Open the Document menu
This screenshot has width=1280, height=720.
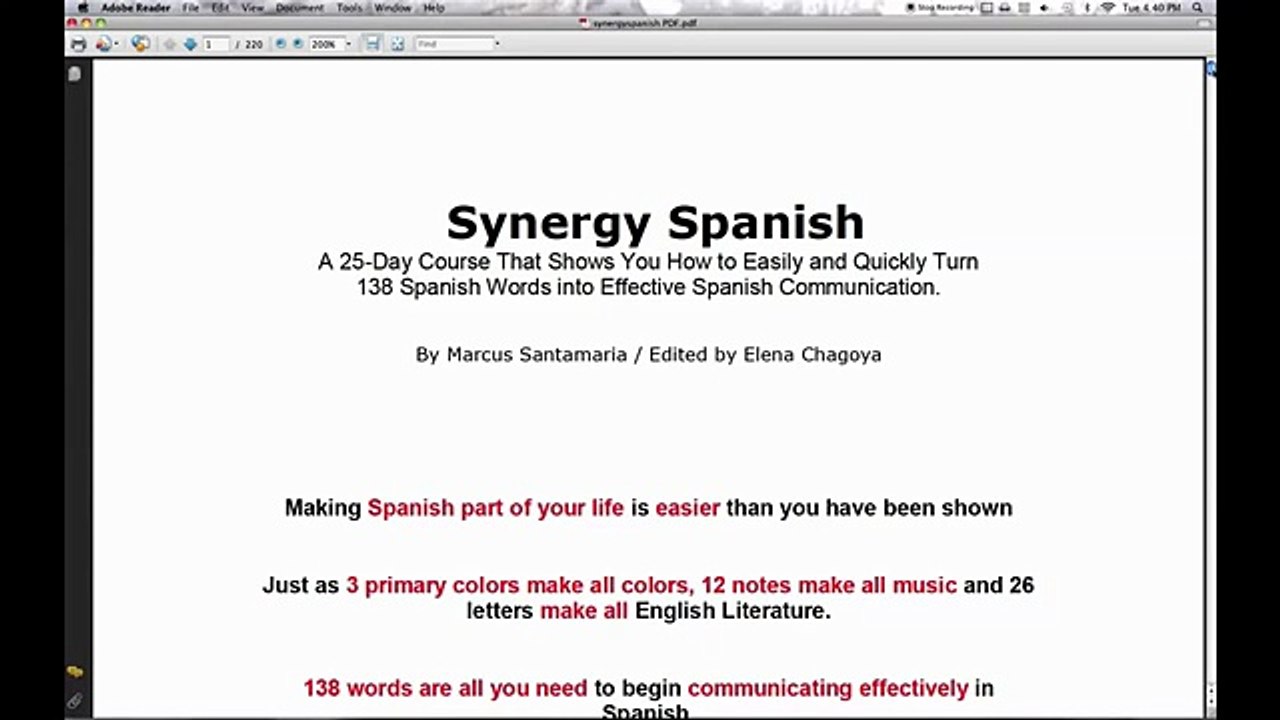point(300,8)
